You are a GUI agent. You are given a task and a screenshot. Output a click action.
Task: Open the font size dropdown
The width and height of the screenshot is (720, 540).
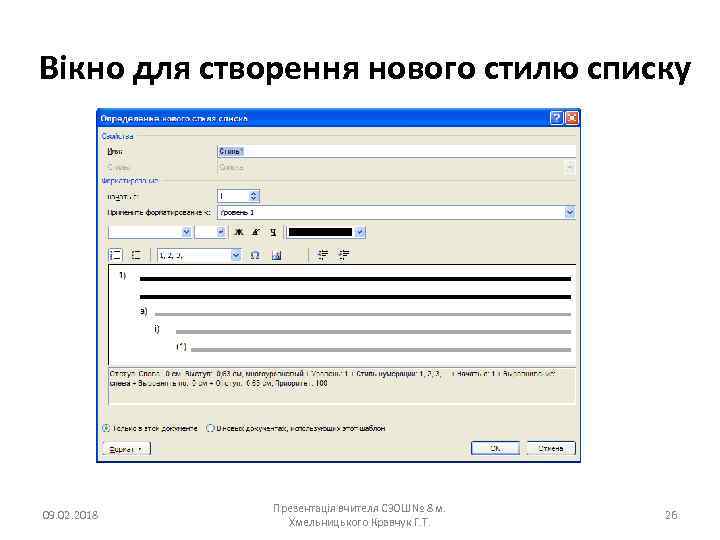221,232
